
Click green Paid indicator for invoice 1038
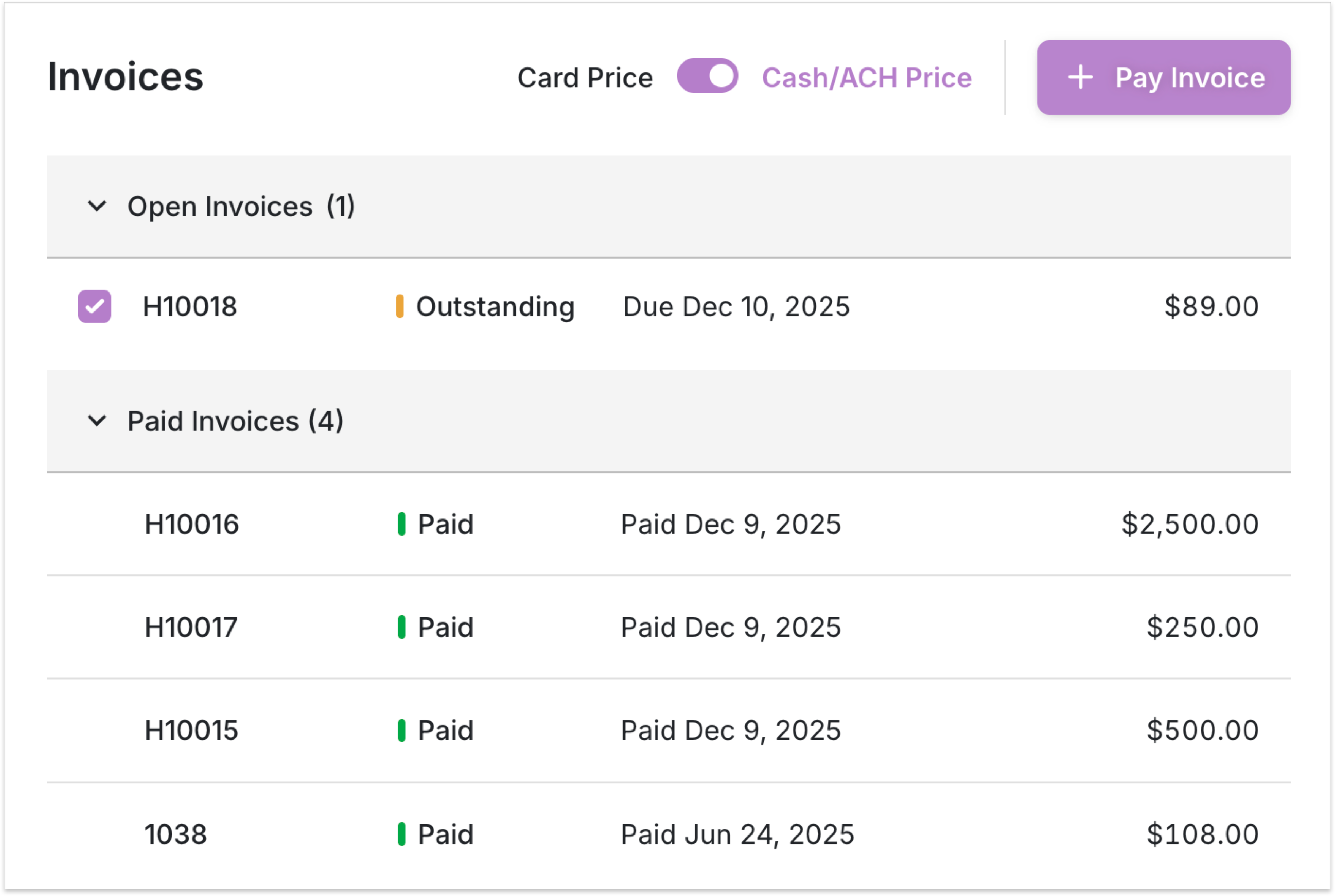(x=401, y=834)
